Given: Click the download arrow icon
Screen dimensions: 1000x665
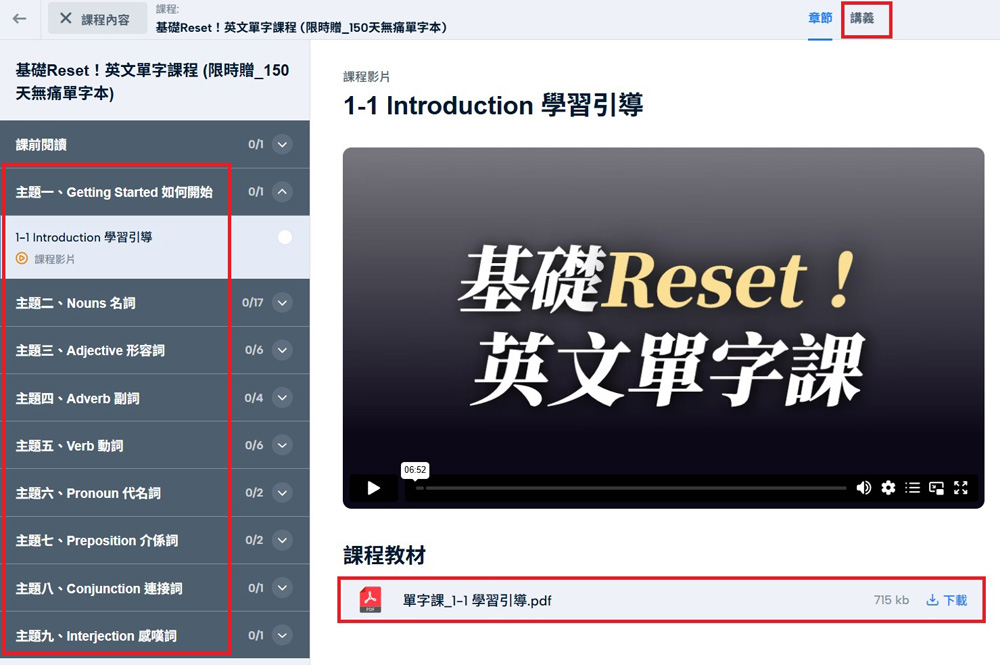Looking at the screenshot, I should click(932, 601).
